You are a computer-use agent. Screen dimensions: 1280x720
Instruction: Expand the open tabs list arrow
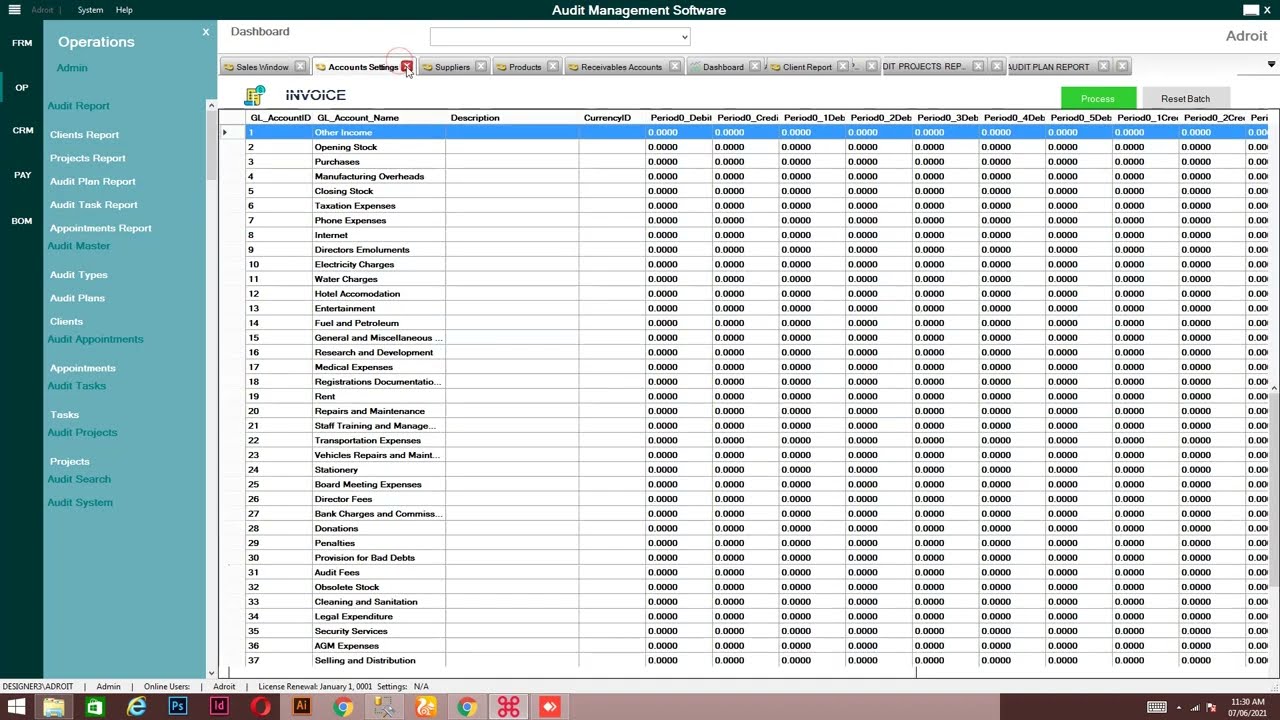click(x=1271, y=65)
